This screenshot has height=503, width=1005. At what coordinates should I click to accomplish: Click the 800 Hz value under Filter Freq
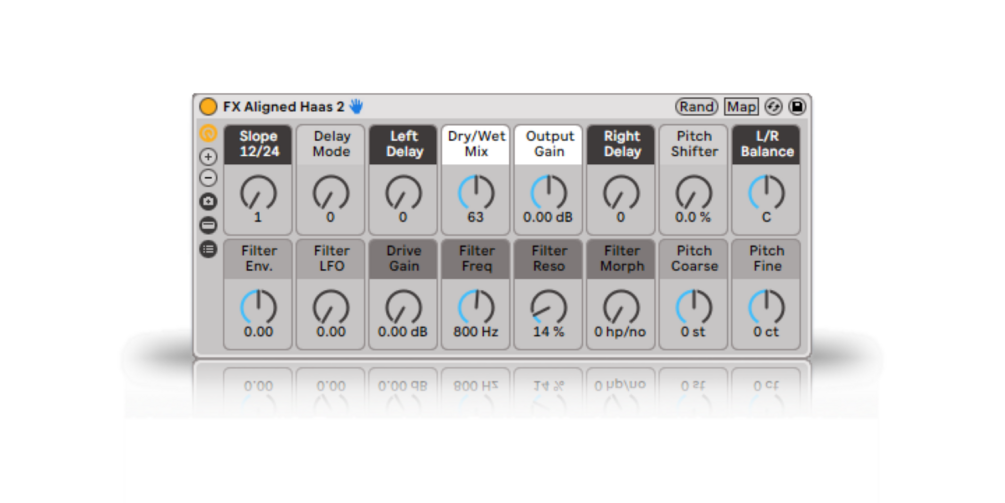pyautogui.click(x=476, y=332)
